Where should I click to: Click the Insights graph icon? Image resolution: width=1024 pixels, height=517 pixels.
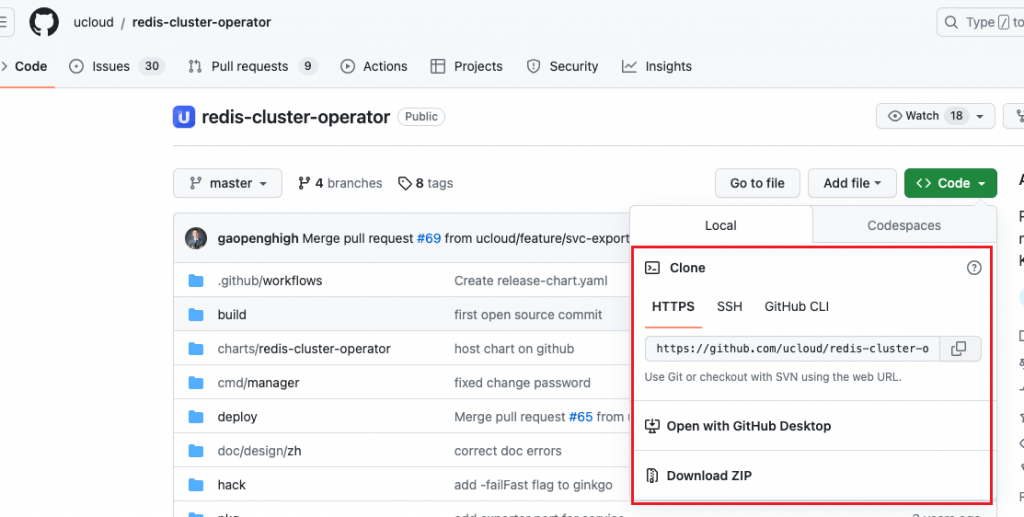pos(629,67)
